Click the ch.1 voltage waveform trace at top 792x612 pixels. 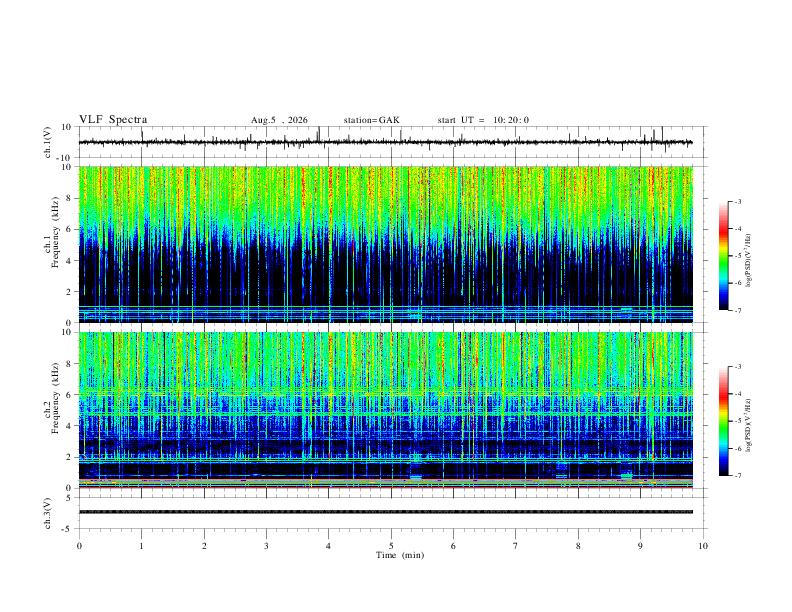385,142
